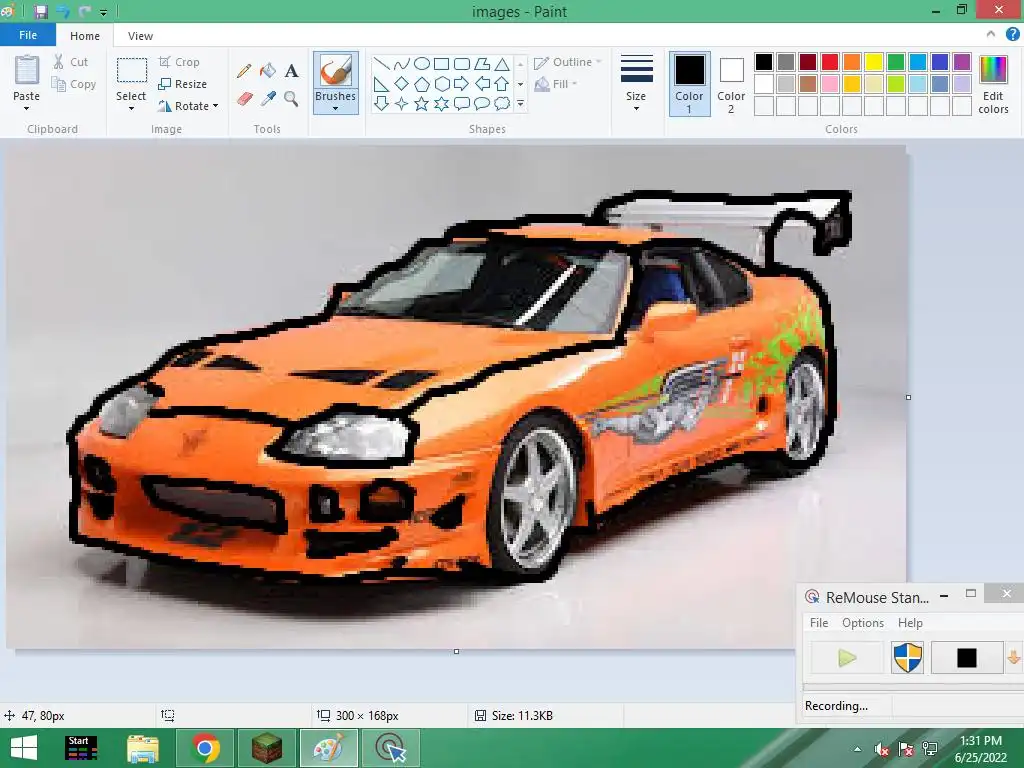Select the Color picker eyedropper tool
Image resolution: width=1024 pixels, height=768 pixels.
point(268,99)
